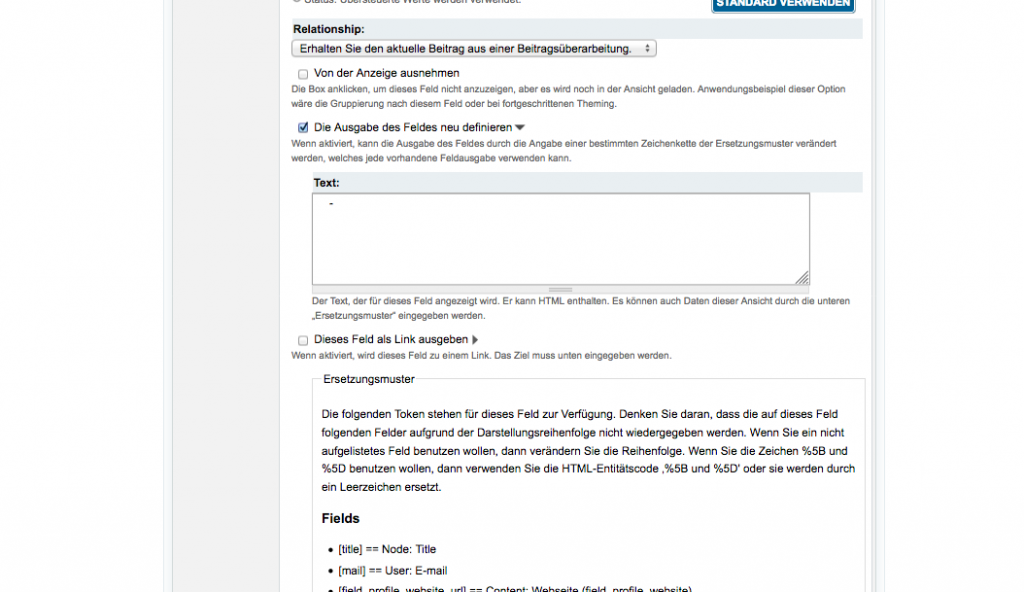This screenshot has height=592, width=1024.
Task: Click inside the Text textarea
Action: coord(560,239)
